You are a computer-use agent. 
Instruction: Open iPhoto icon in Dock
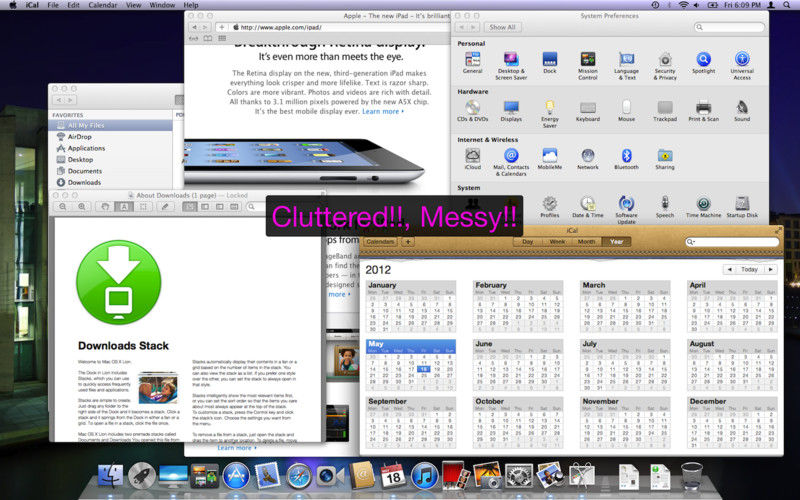tap(487, 476)
